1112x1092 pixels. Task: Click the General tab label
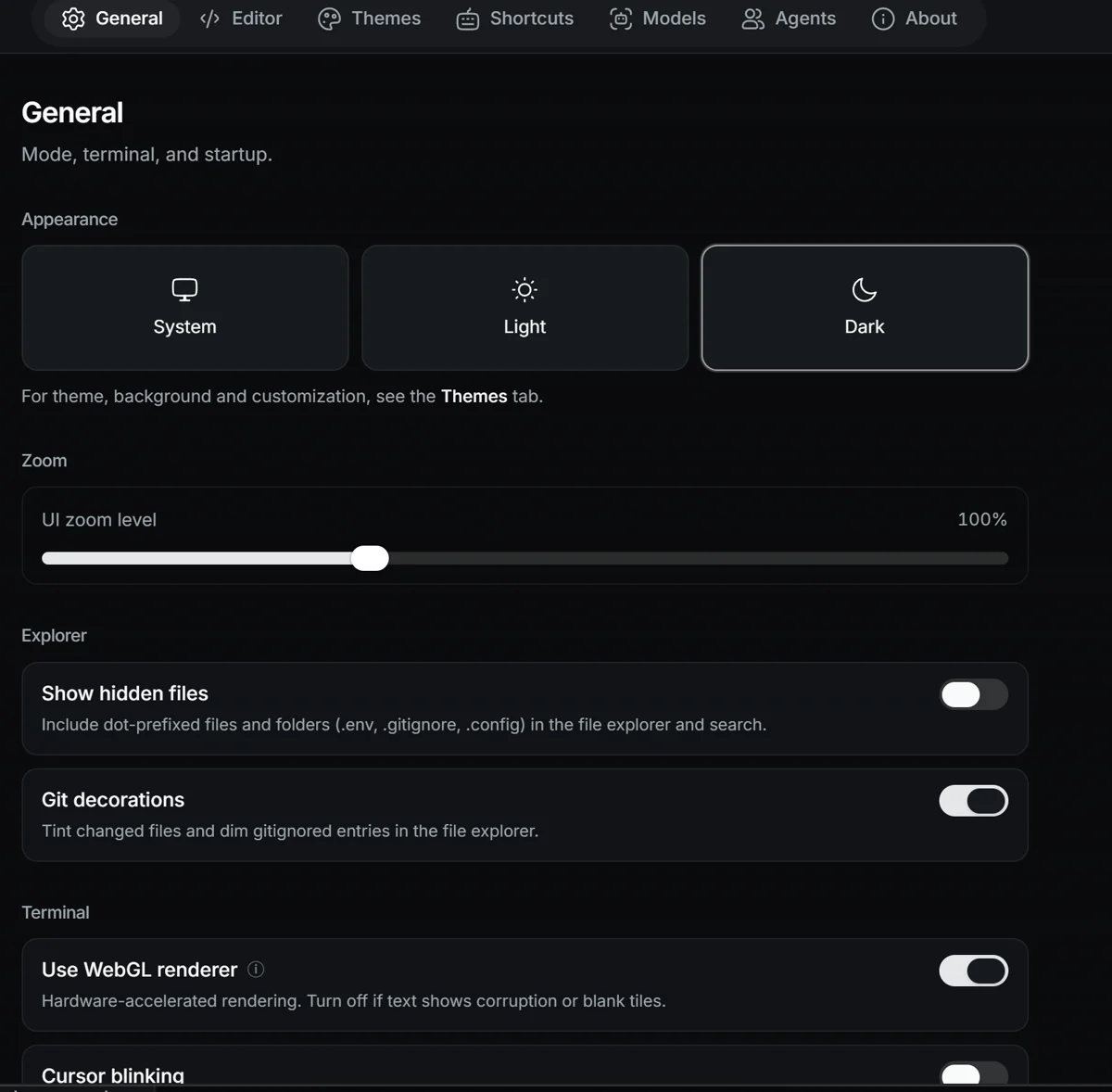[x=129, y=19]
